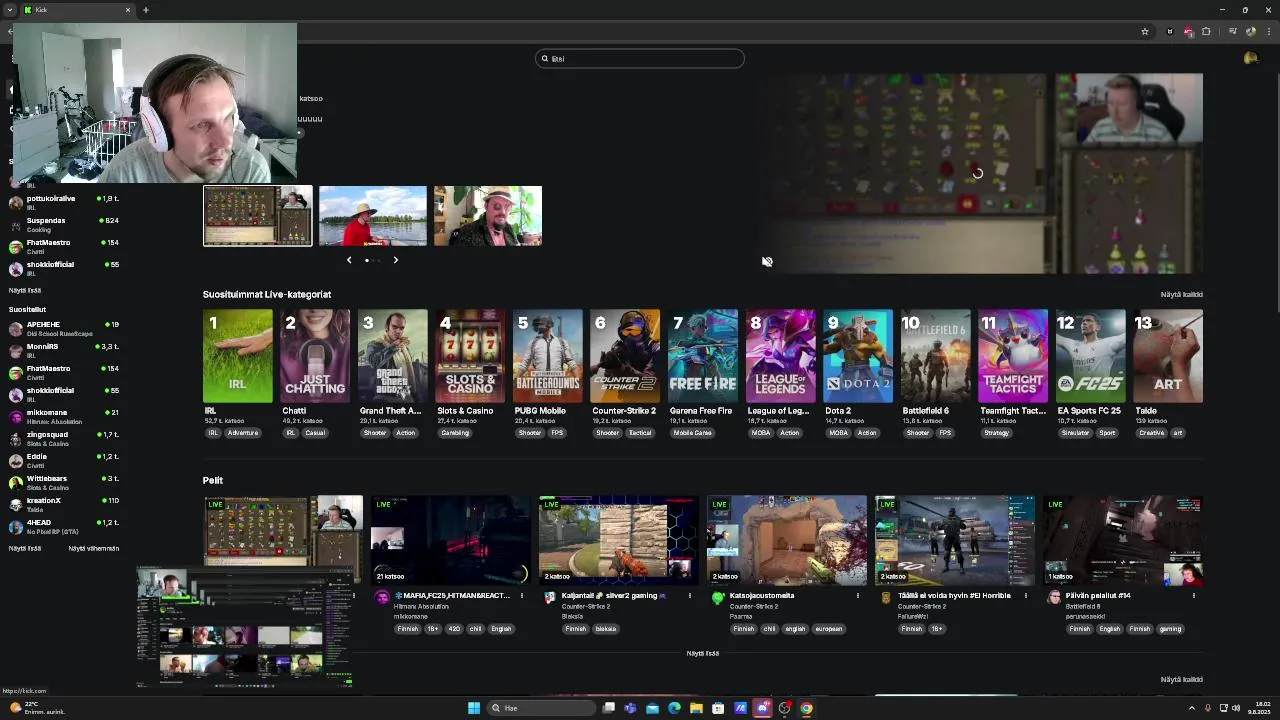Open the Päivän pelailut #14 stream thumbnail
The width and height of the screenshot is (1280, 720).
click(x=1123, y=540)
